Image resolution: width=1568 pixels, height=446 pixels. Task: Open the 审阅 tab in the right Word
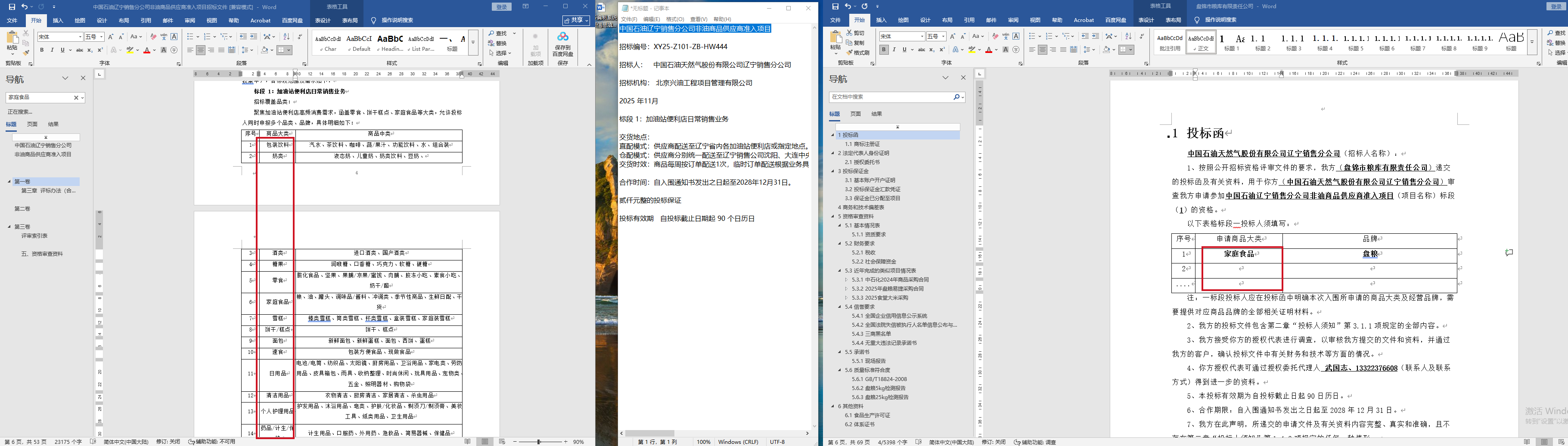[x=1013, y=20]
